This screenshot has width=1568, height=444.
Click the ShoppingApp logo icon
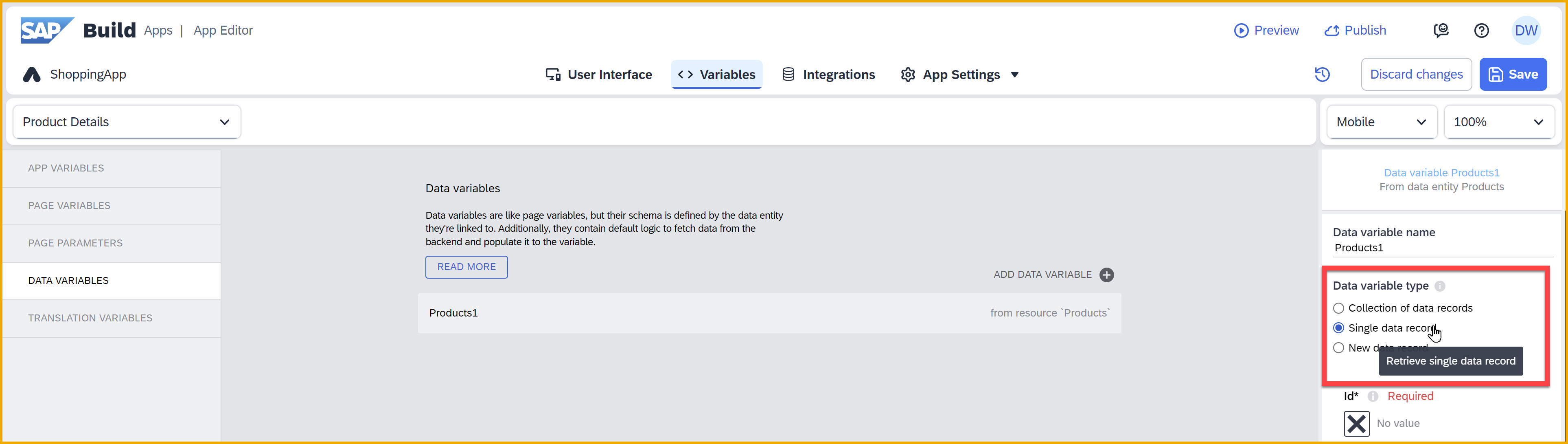(x=32, y=74)
